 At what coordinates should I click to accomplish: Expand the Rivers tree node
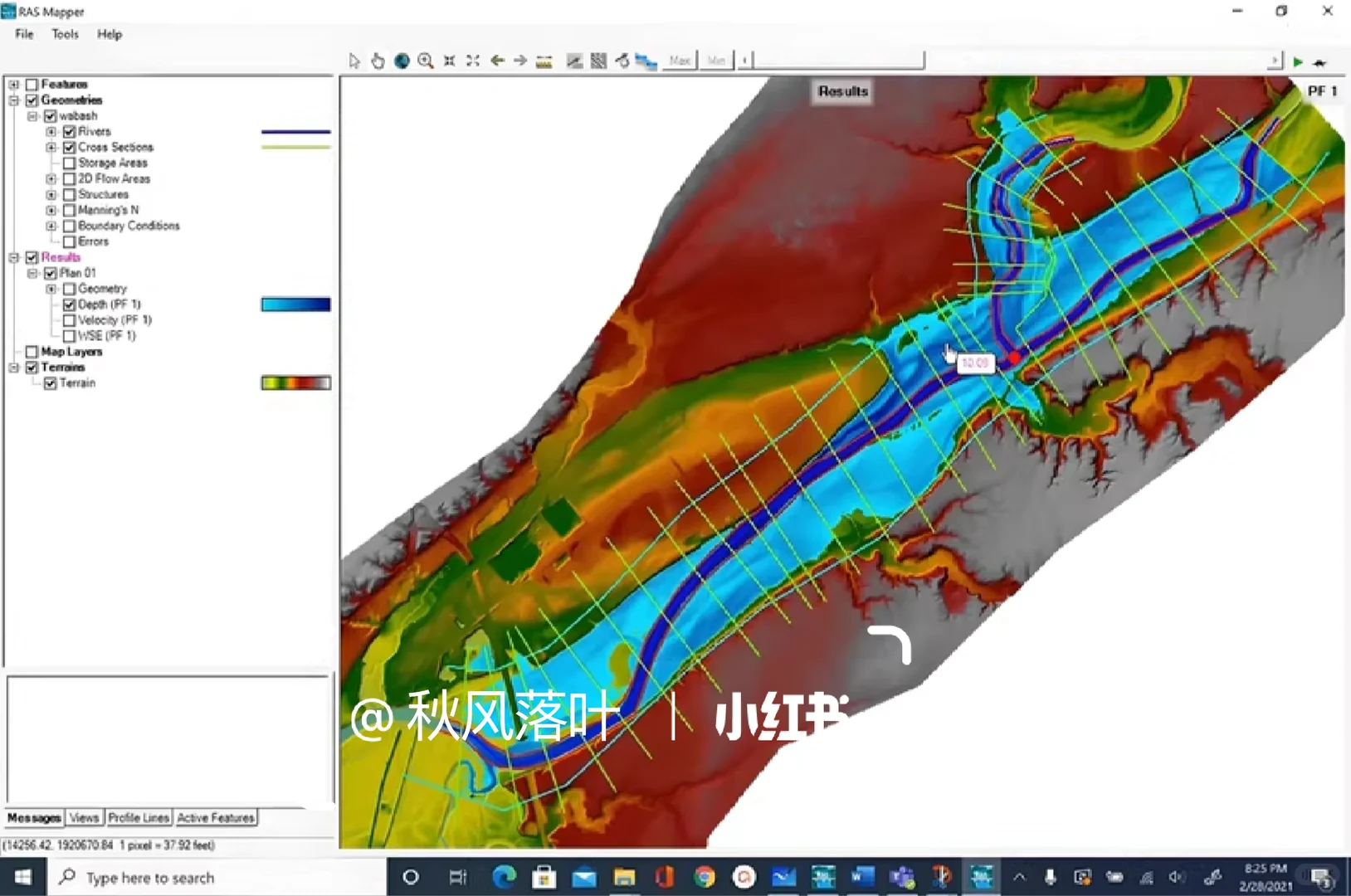pyautogui.click(x=51, y=132)
